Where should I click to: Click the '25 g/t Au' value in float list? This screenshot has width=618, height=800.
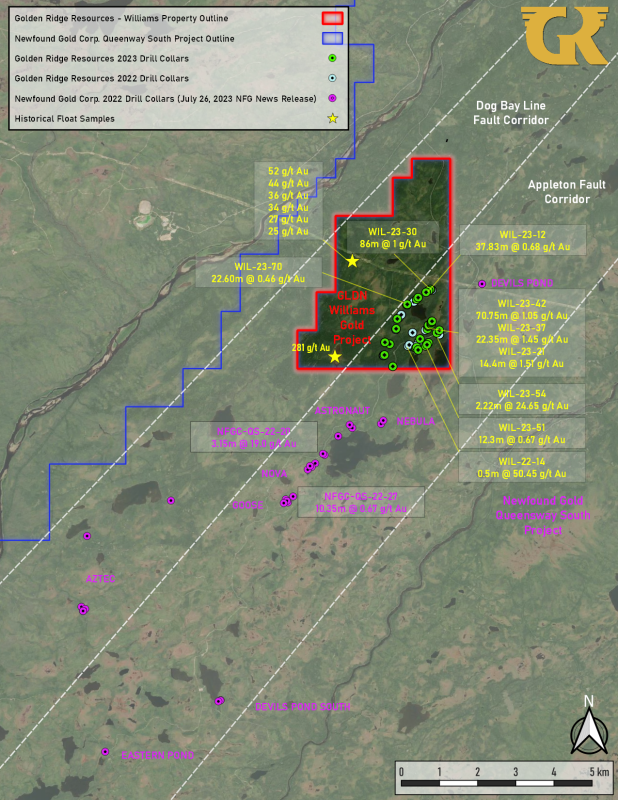pyautogui.click(x=288, y=231)
